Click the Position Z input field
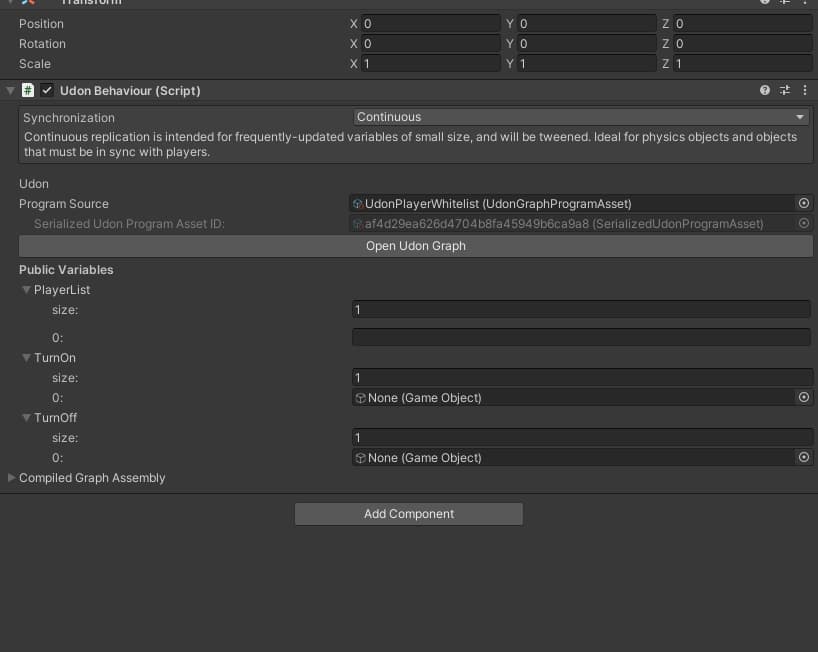 [x=743, y=23]
